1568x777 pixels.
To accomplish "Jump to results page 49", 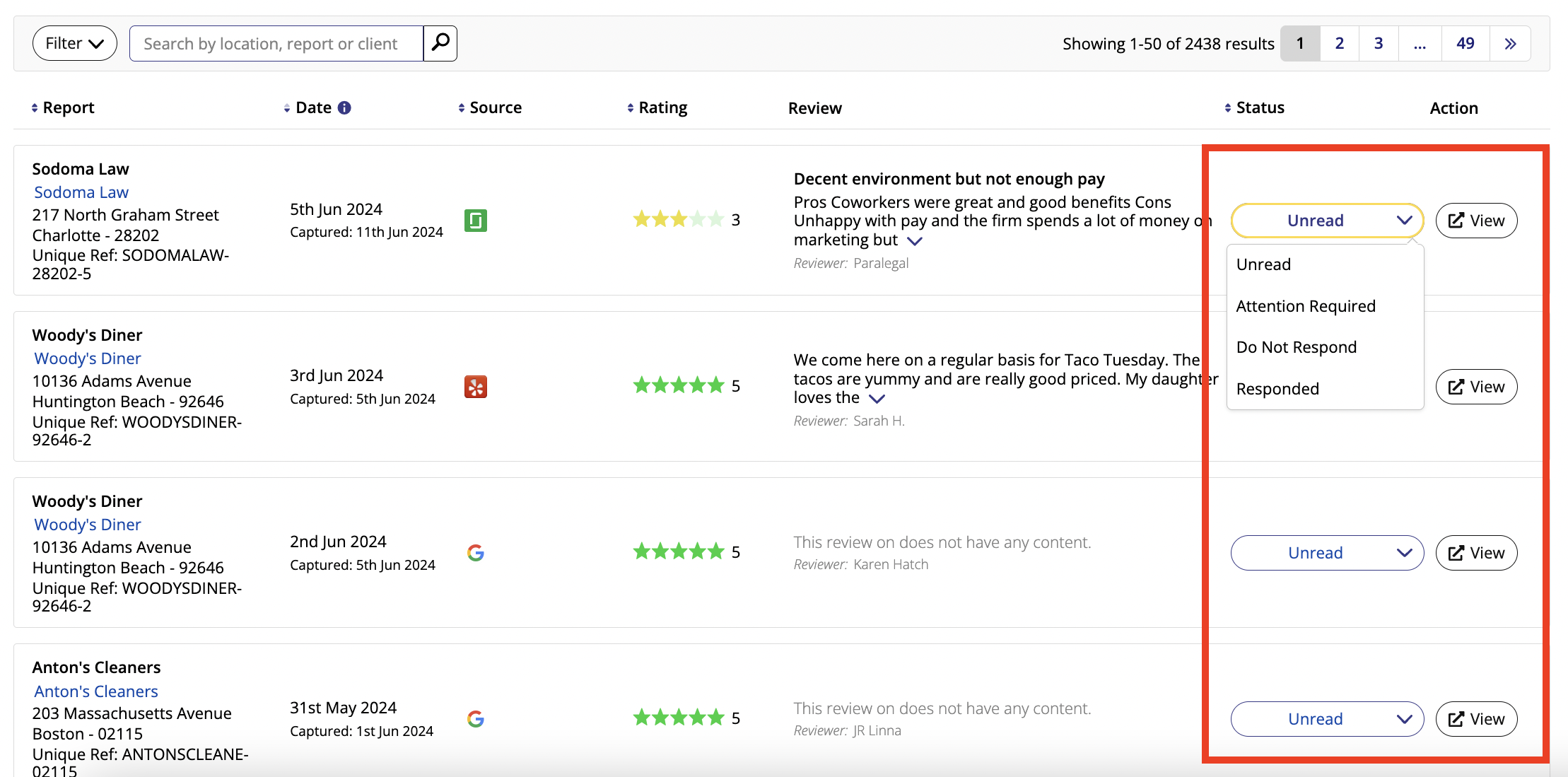I will [1465, 44].
